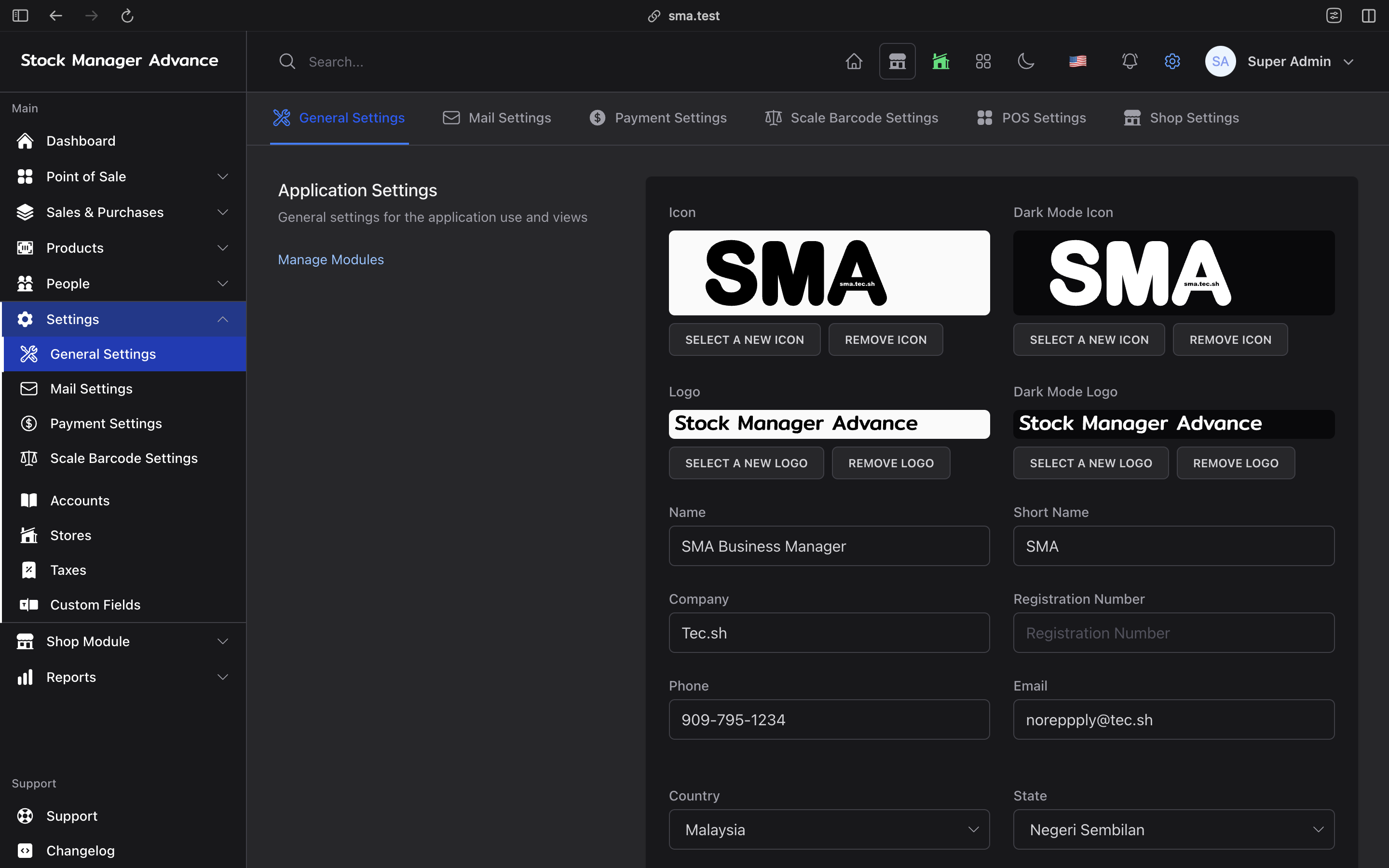Click the Point of Sale grid icon
The width and height of the screenshot is (1389, 868).
click(x=25, y=176)
